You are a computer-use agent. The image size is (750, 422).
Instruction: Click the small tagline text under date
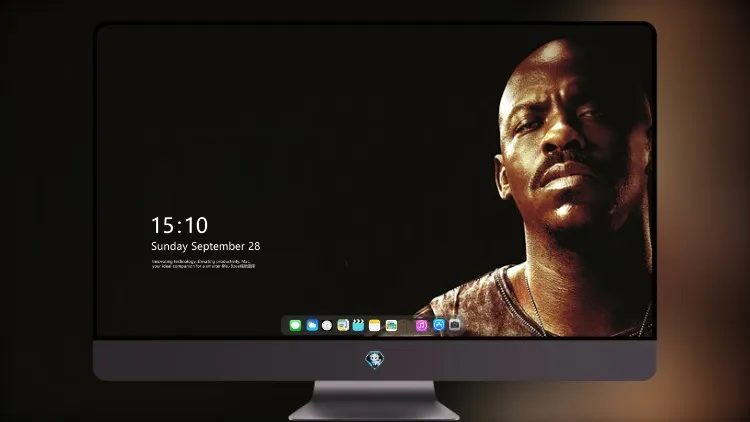click(203, 264)
